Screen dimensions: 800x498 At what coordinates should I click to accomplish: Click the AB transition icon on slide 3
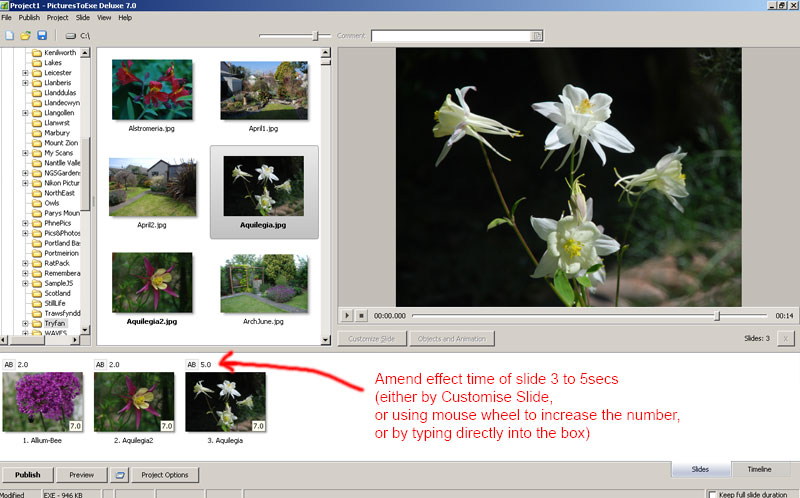192,365
